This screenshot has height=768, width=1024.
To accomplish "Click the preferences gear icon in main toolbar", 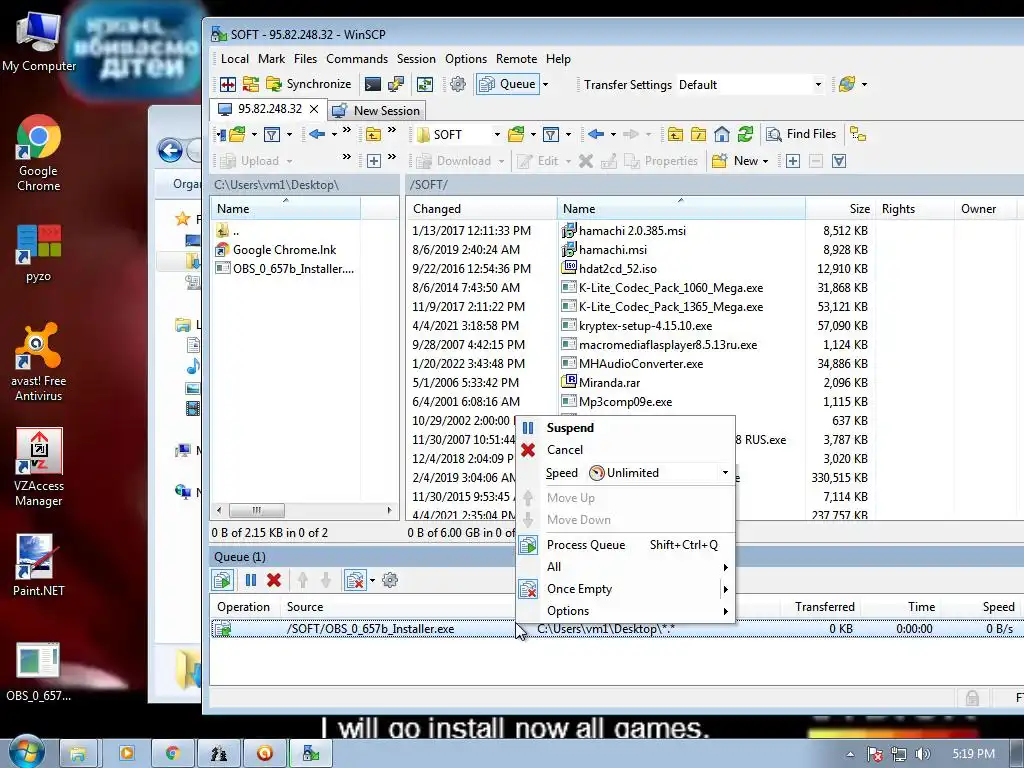I will coord(458,84).
